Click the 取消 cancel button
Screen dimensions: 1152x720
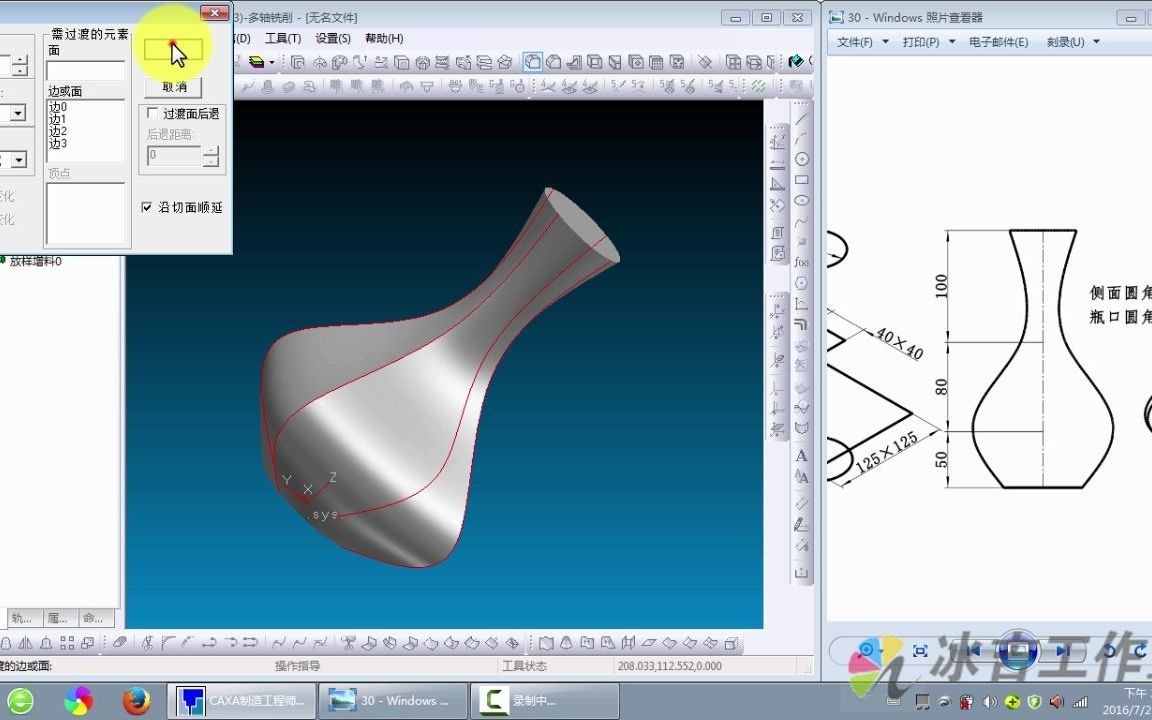pos(173,87)
